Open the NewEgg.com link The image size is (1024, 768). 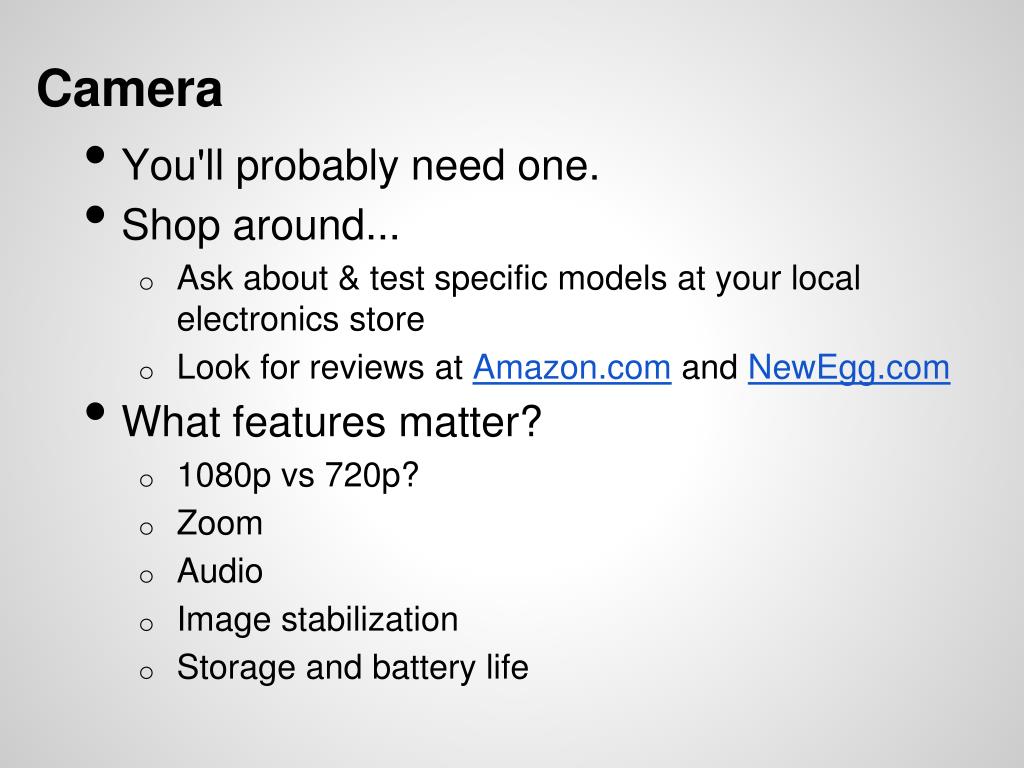pyautogui.click(x=848, y=368)
